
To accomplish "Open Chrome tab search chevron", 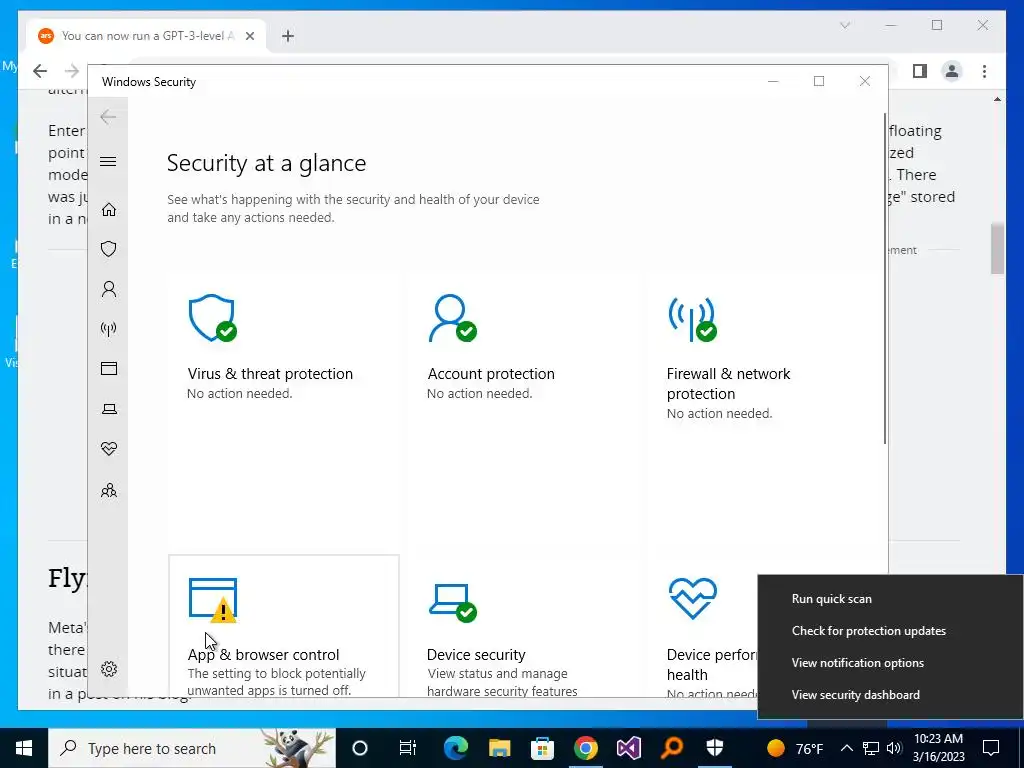I will 844,25.
